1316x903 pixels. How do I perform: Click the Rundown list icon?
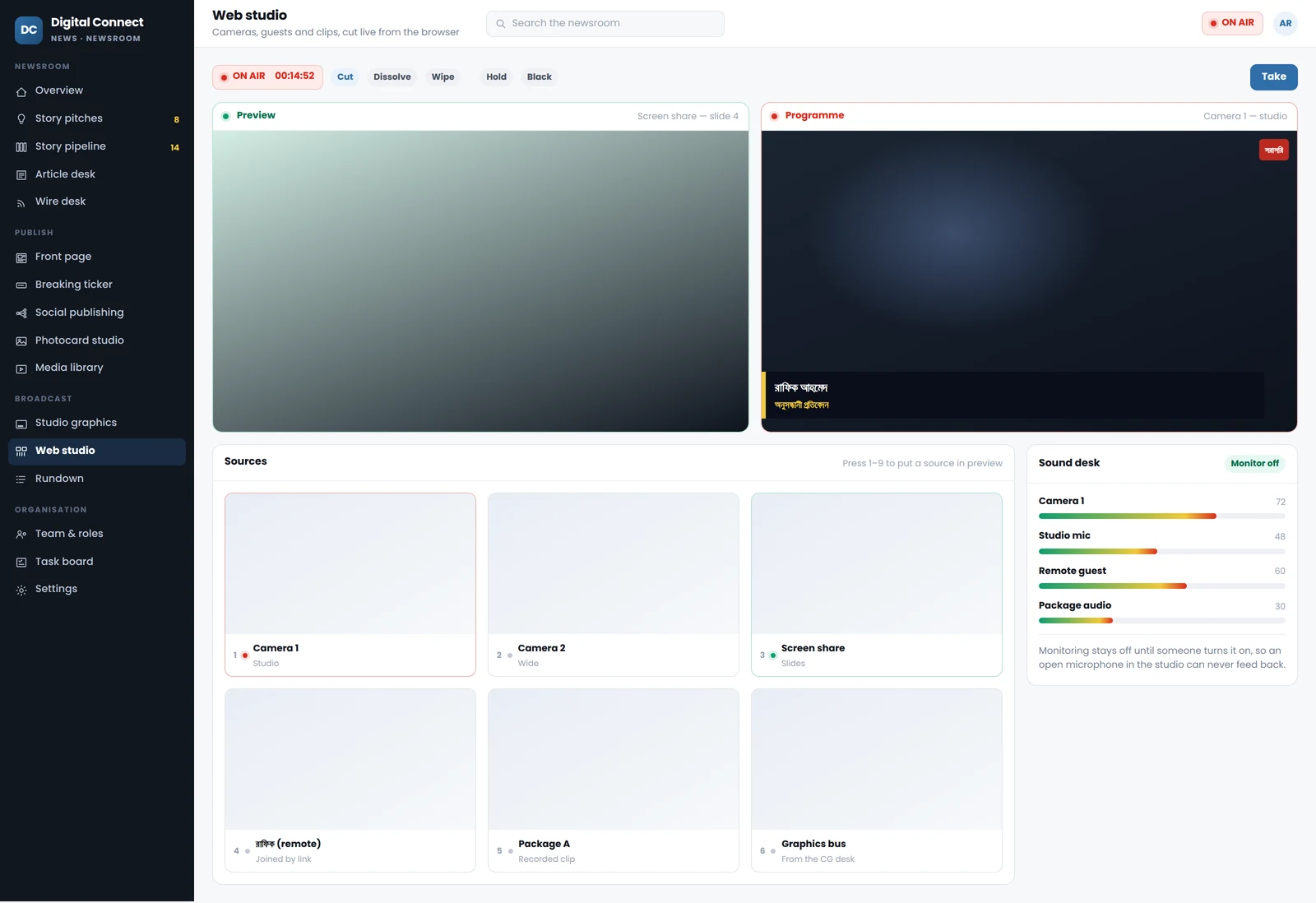[x=21, y=479]
